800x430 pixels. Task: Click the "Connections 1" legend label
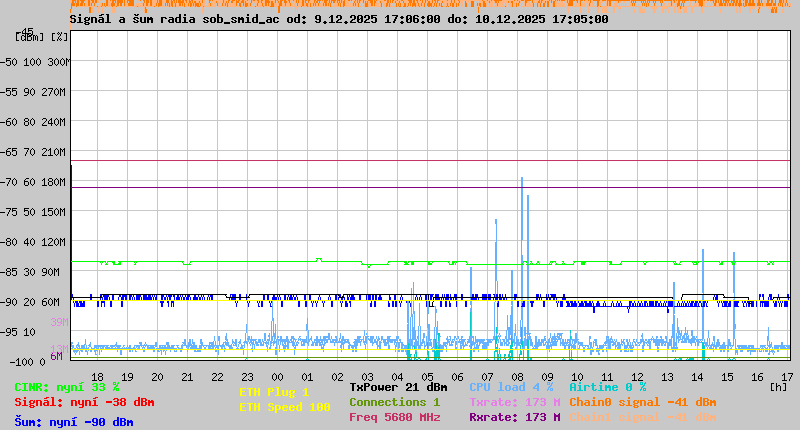(394, 402)
